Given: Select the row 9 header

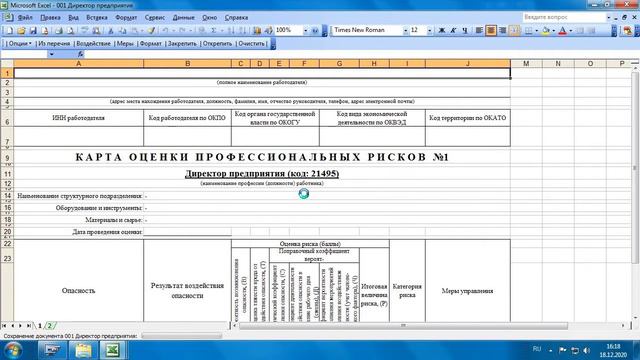Looking at the screenshot, I should pos(7,158).
